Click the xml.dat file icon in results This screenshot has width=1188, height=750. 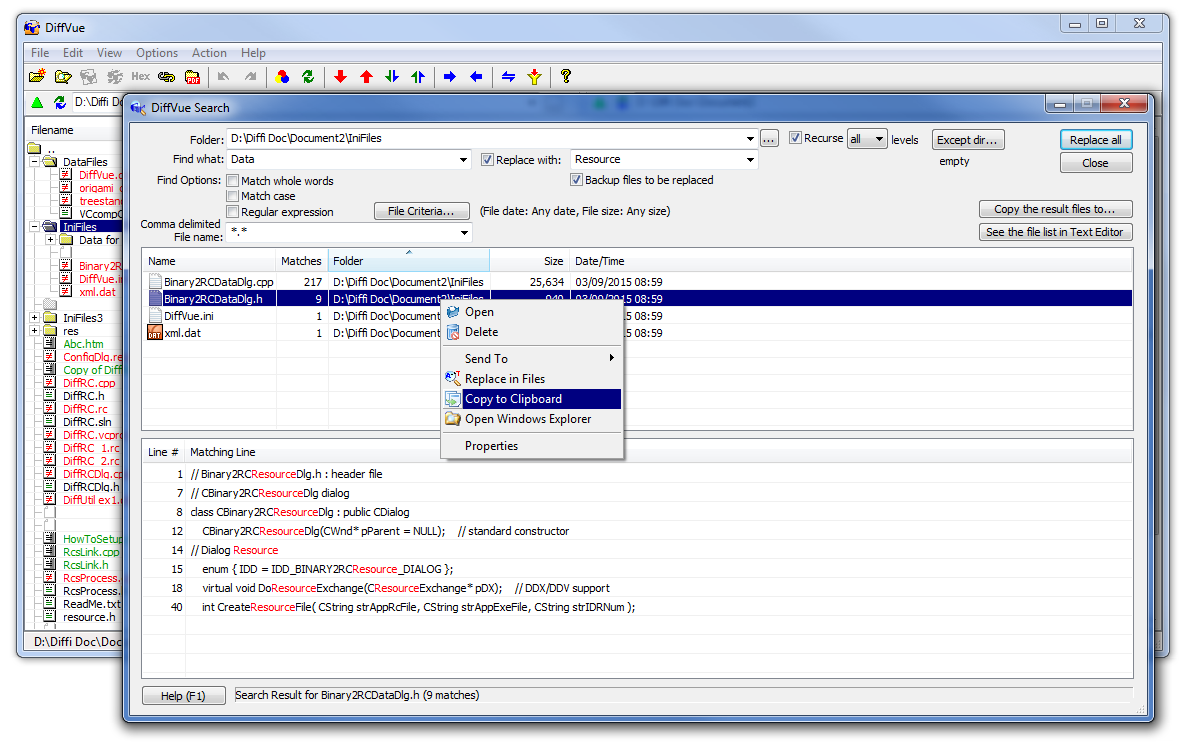(155, 333)
